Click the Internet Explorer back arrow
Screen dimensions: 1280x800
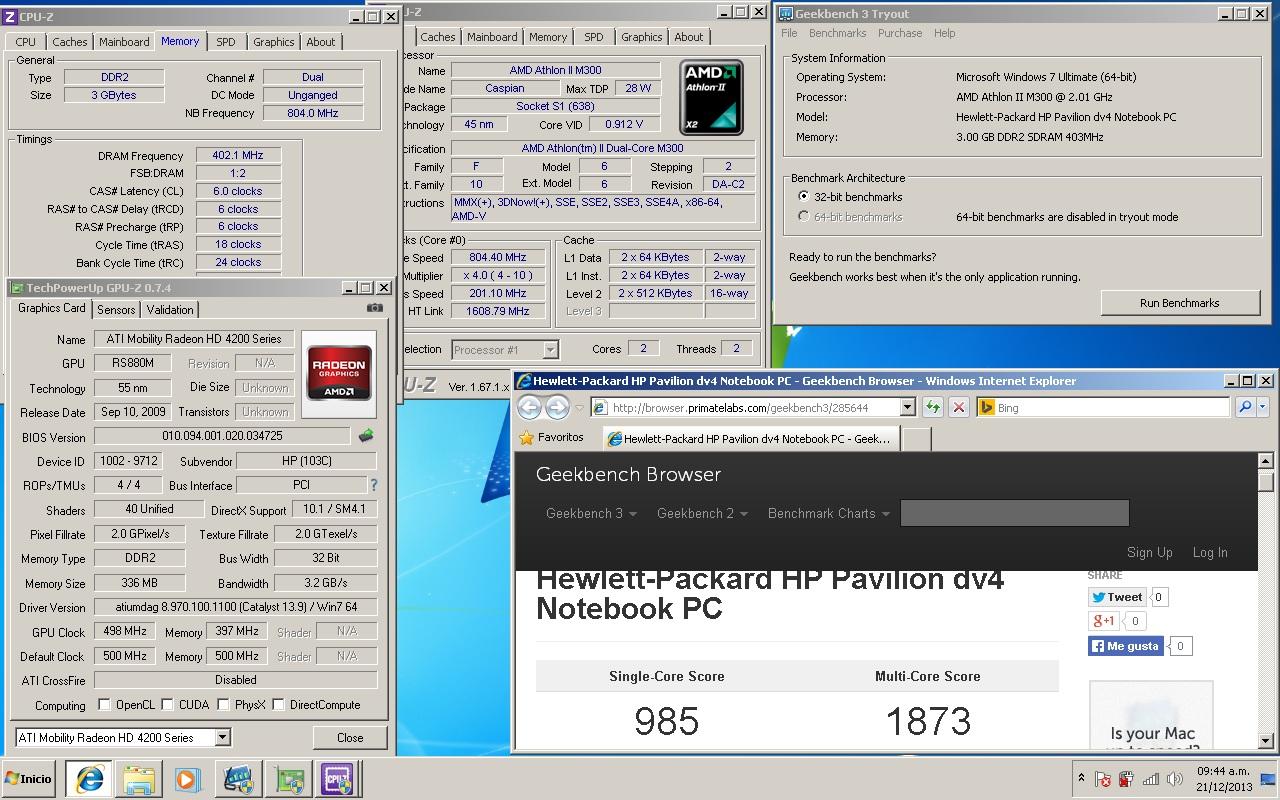[x=530, y=407]
